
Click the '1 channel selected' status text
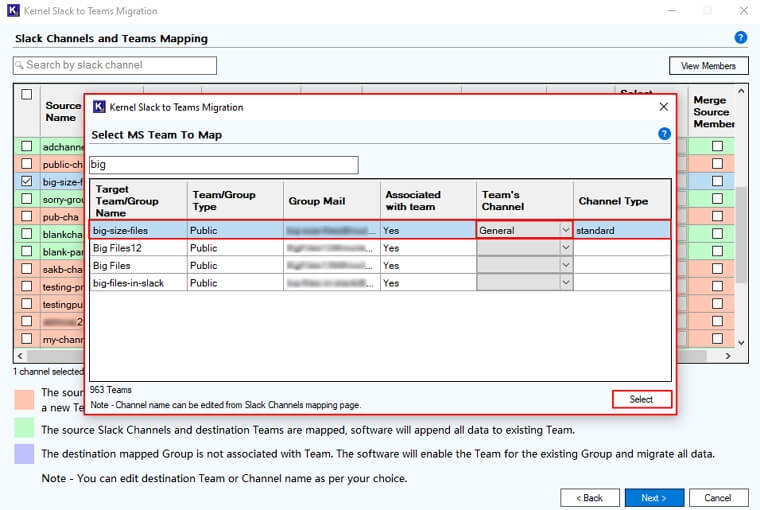pos(48,371)
